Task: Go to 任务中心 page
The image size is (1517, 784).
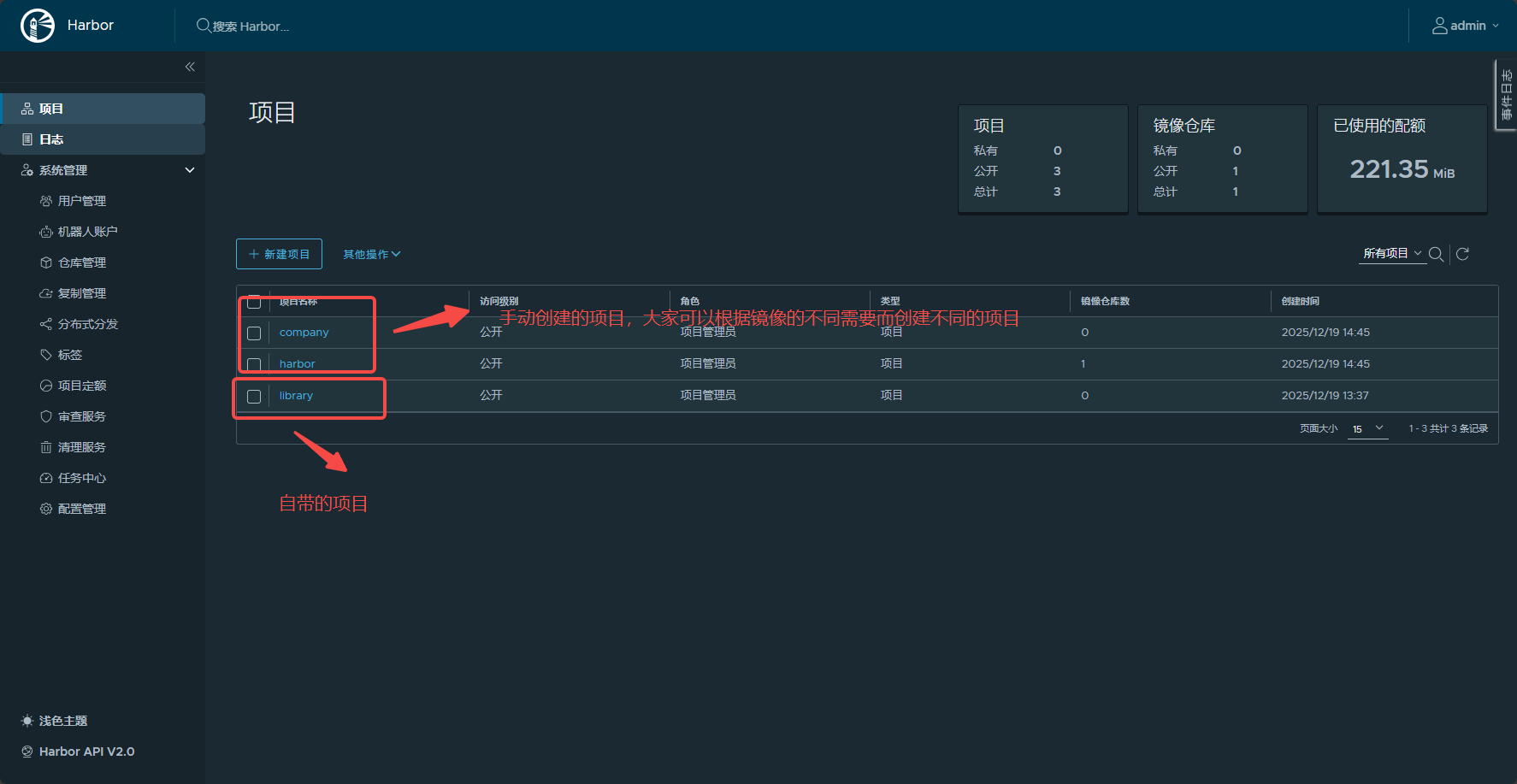Action: tap(82, 478)
